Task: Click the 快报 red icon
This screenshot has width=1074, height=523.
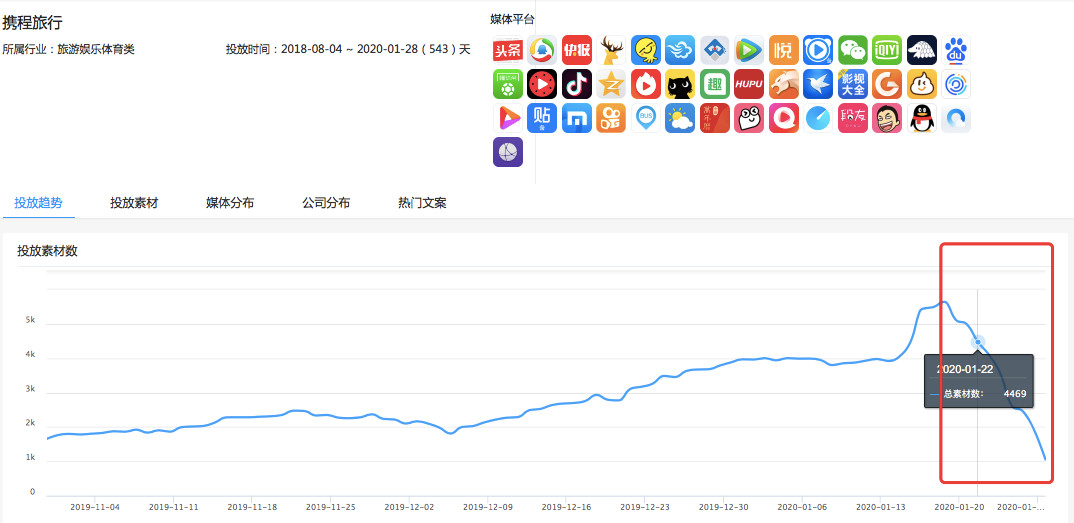Action: click(576, 51)
